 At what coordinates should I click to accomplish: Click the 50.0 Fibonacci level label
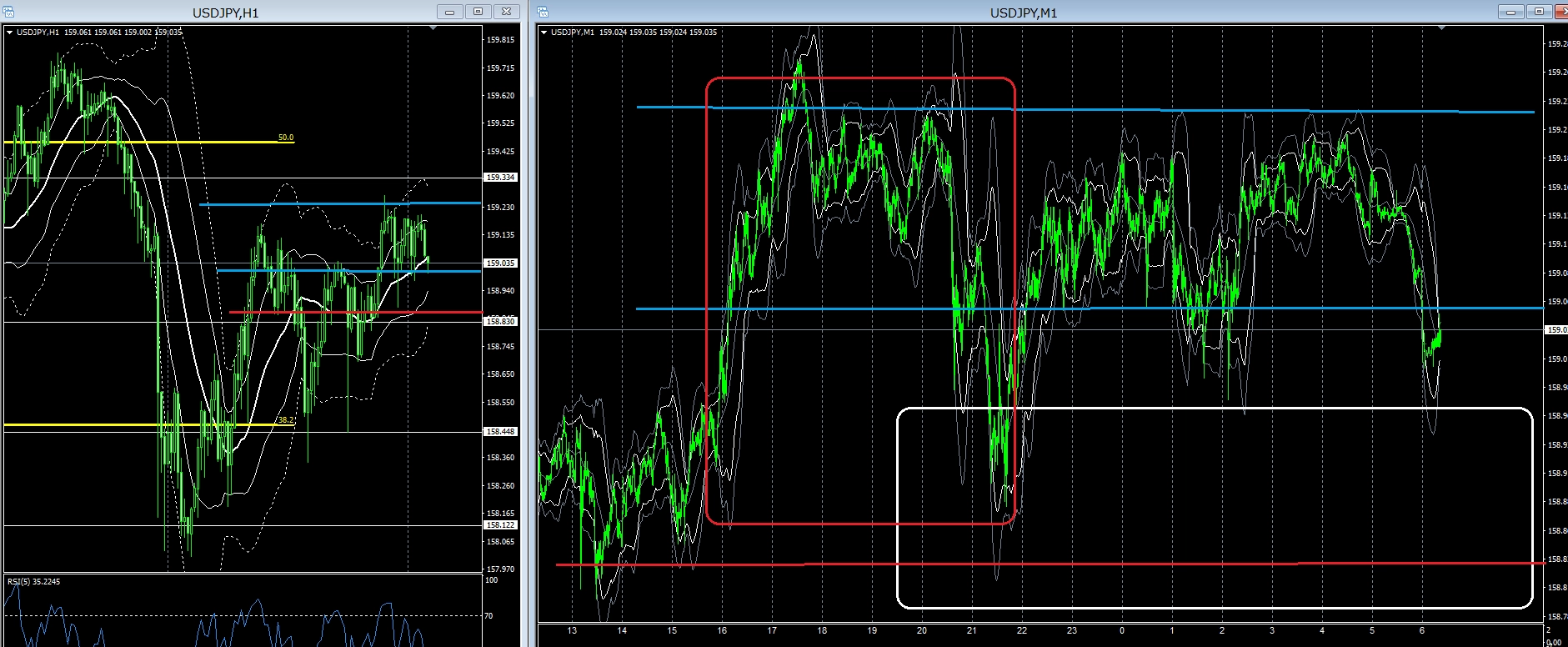pos(286,138)
